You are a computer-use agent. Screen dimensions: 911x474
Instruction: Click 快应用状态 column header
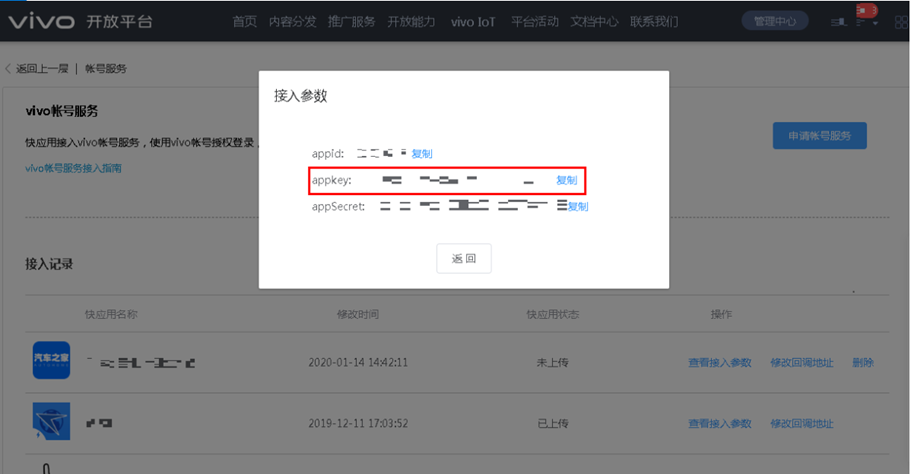[x=553, y=314]
